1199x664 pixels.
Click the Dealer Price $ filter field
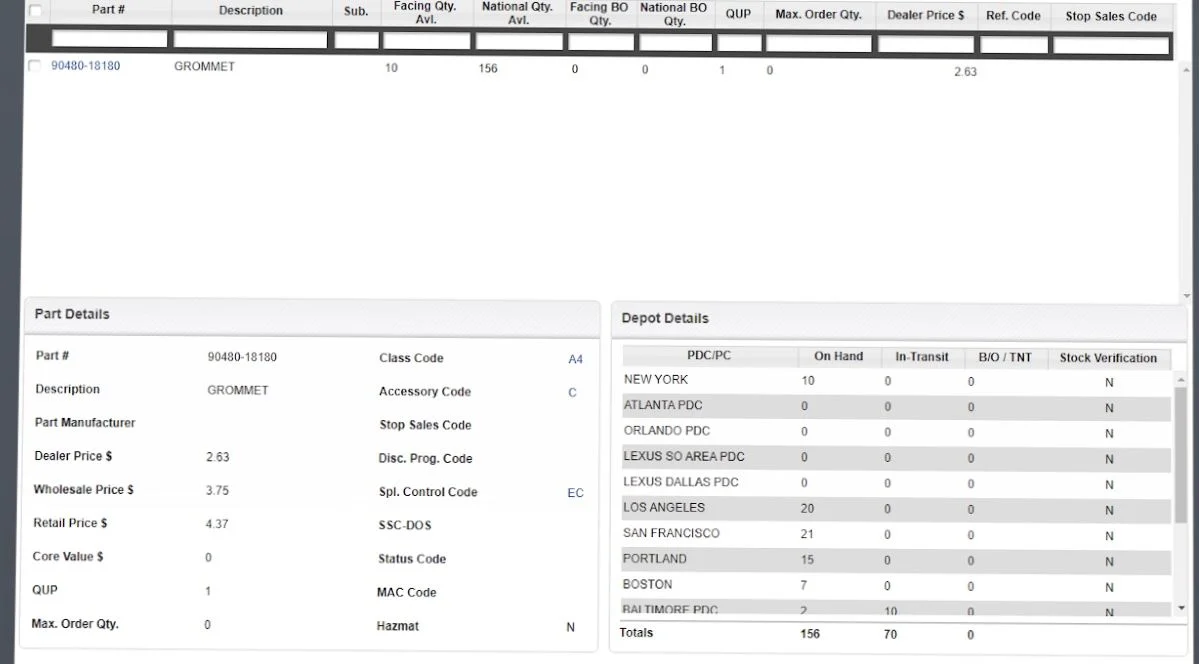tap(926, 44)
